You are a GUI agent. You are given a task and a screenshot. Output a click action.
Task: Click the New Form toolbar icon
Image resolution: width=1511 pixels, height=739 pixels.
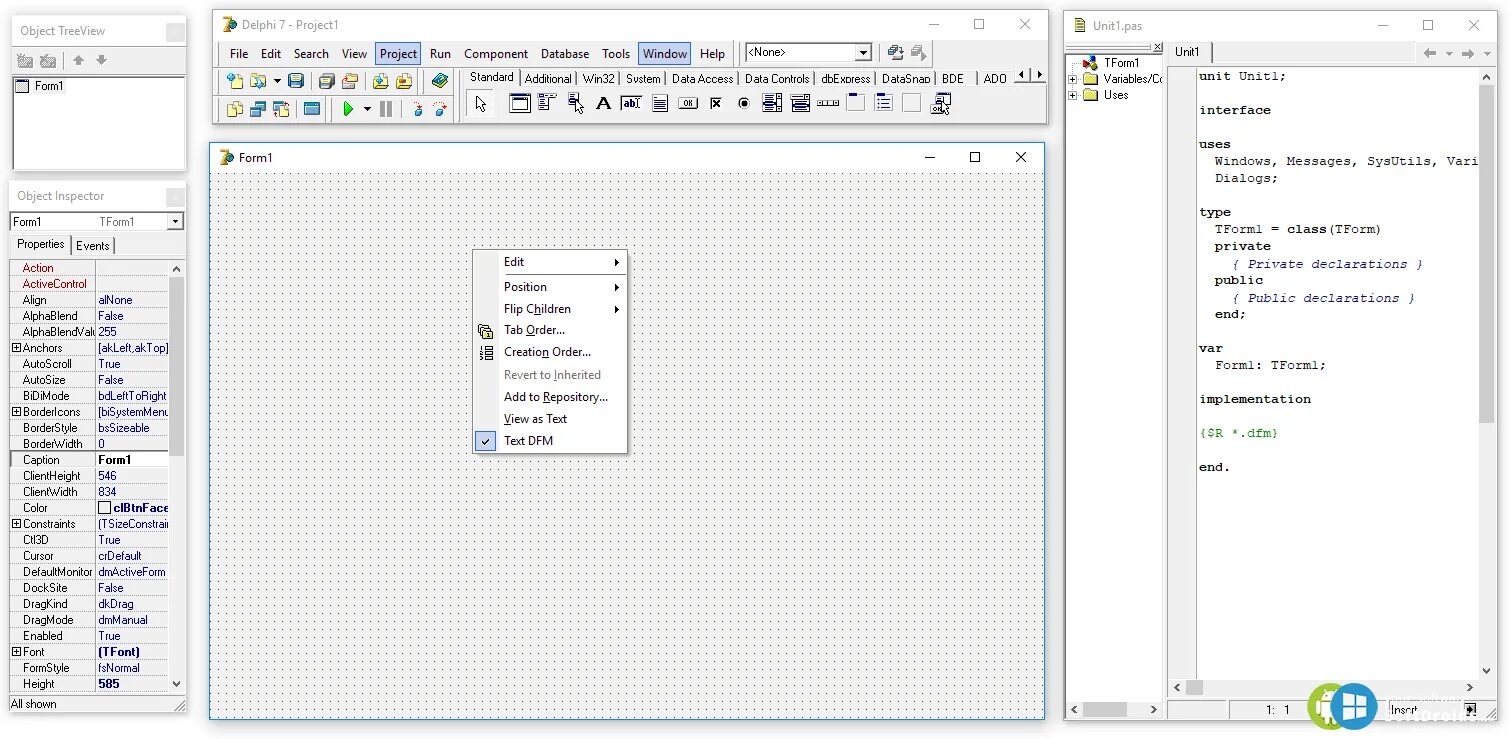tap(312, 109)
